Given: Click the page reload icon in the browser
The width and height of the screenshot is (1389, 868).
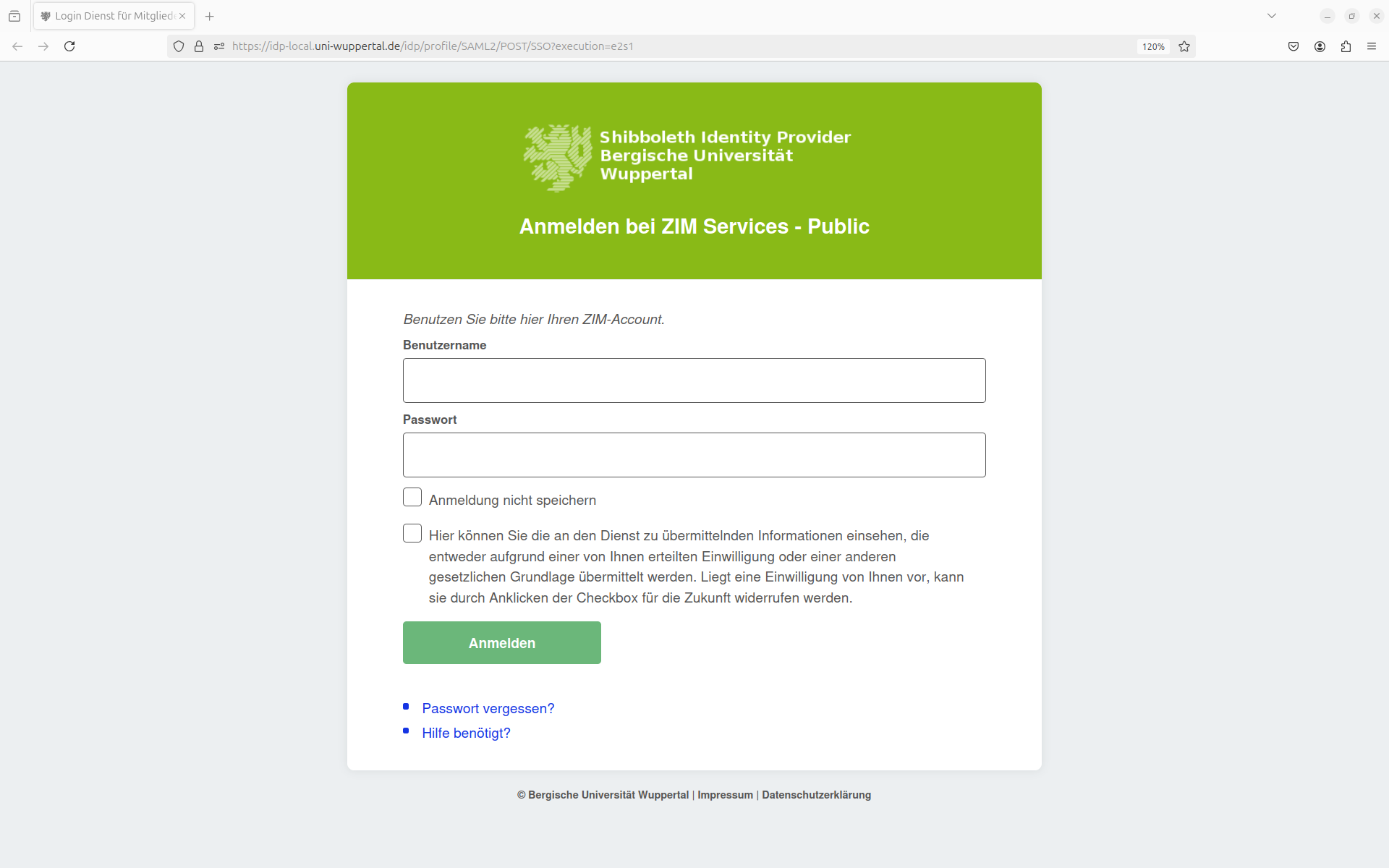Looking at the screenshot, I should (69, 46).
